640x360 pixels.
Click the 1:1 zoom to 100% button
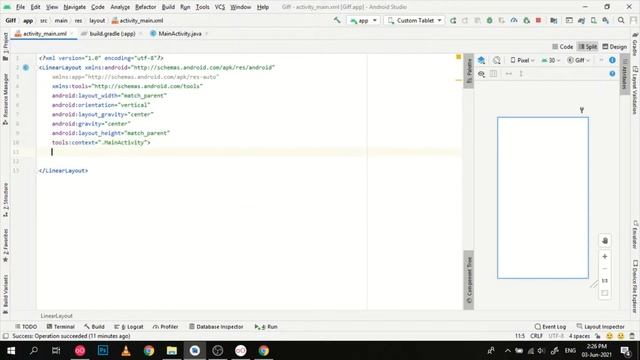pyautogui.click(x=605, y=281)
